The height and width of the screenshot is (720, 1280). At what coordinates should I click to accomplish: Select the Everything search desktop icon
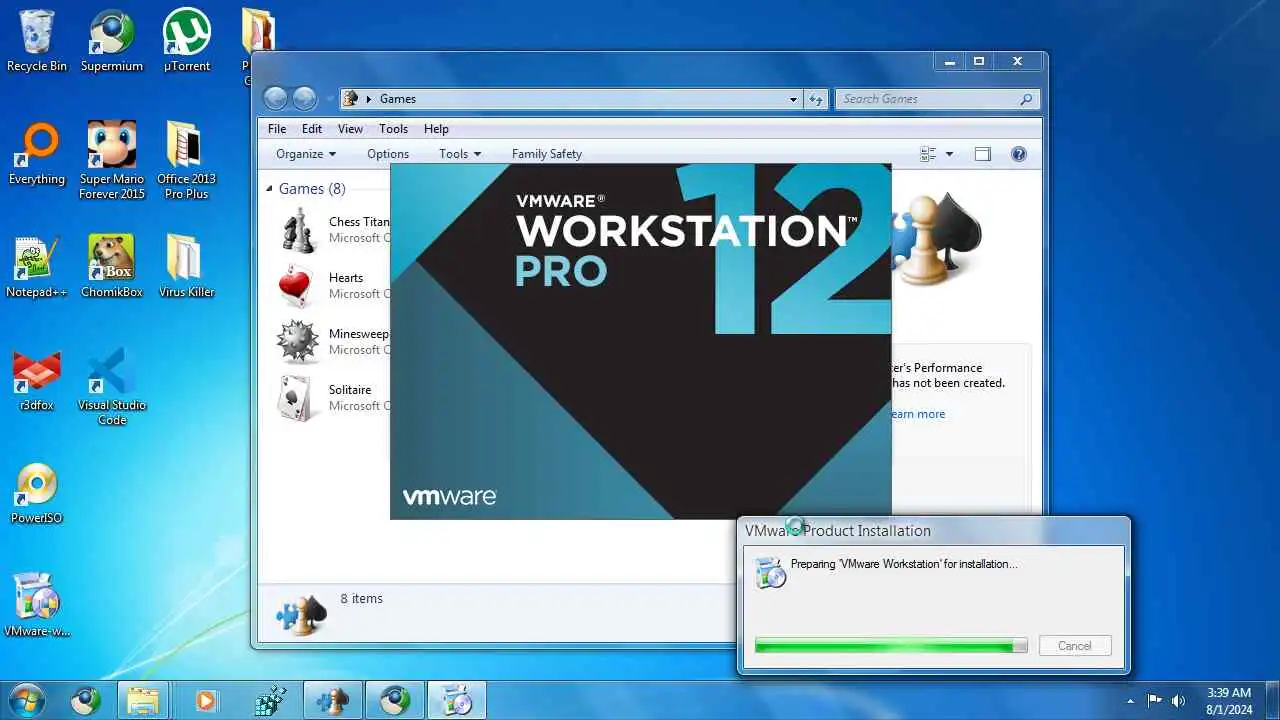tap(37, 155)
